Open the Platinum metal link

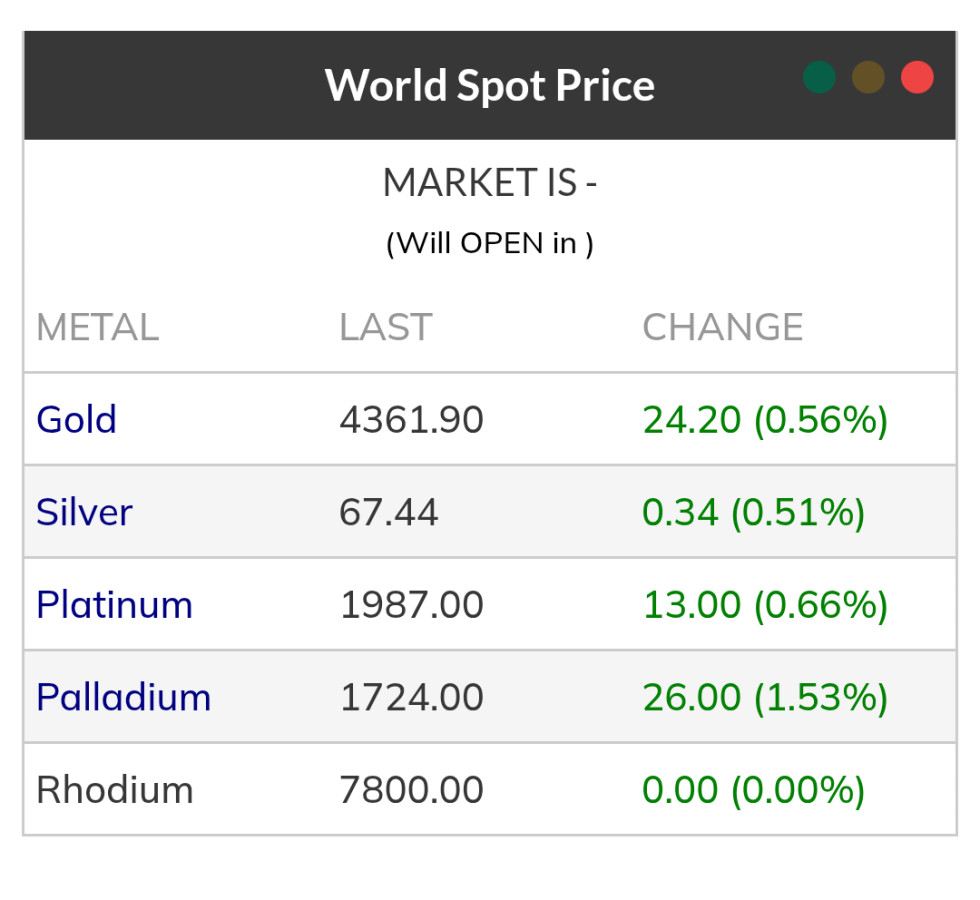point(114,605)
